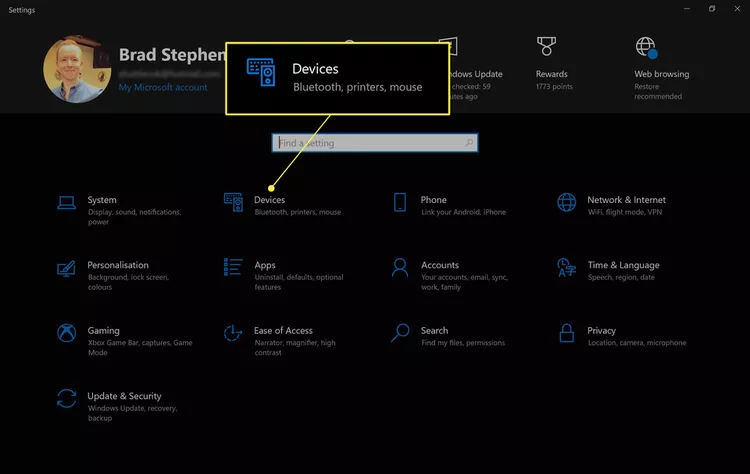
Task: Select the Devices keyboard and speaker icon
Action: (233, 202)
